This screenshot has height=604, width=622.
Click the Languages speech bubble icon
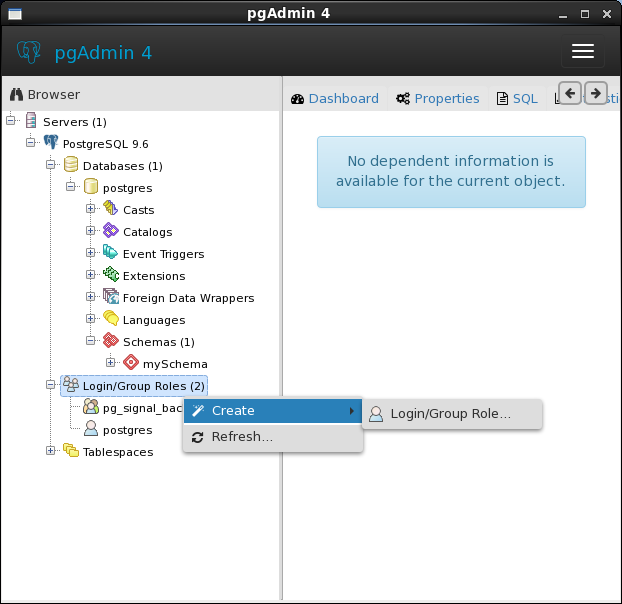click(111, 318)
